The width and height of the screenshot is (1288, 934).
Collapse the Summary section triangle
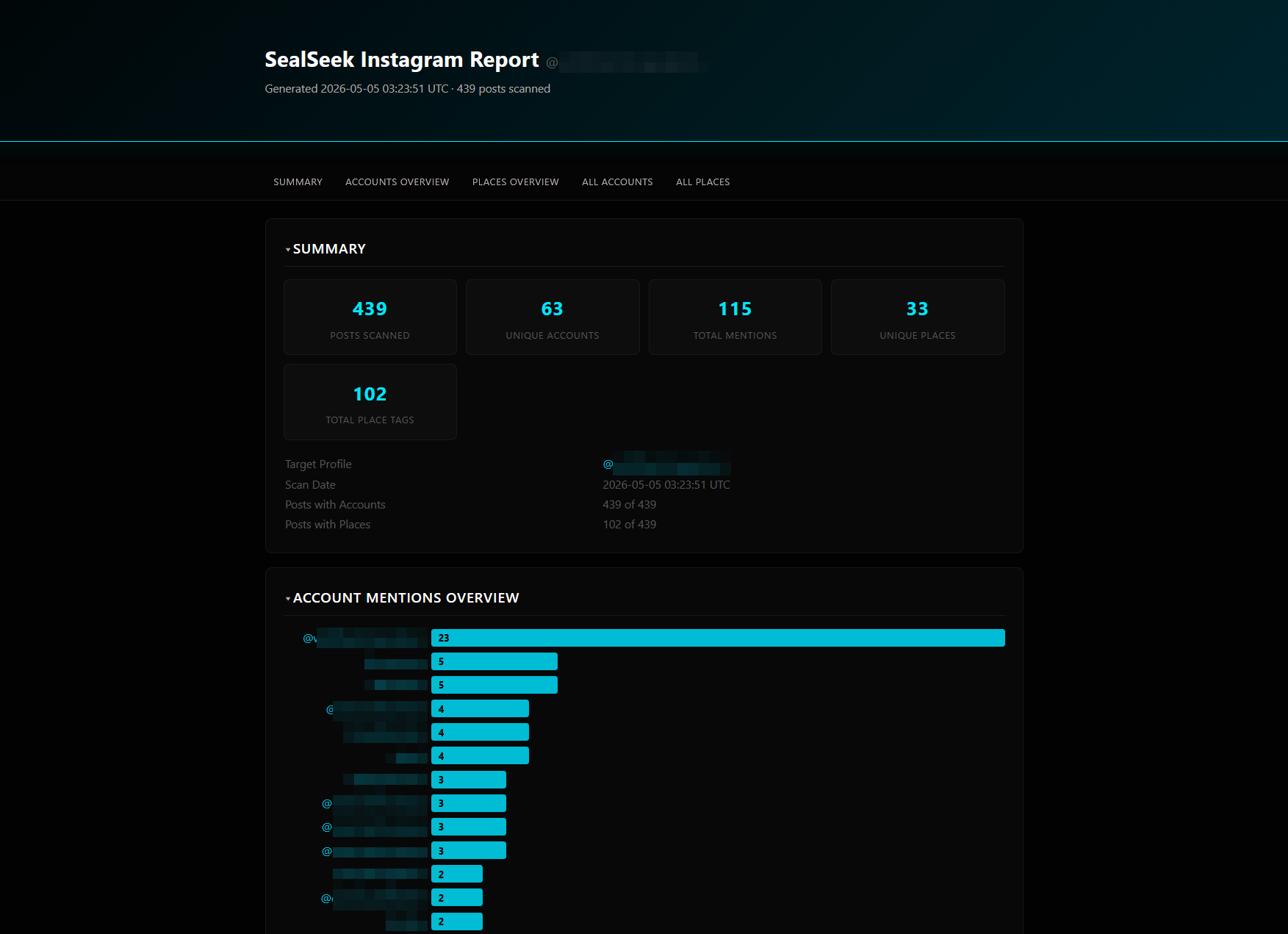pos(288,250)
